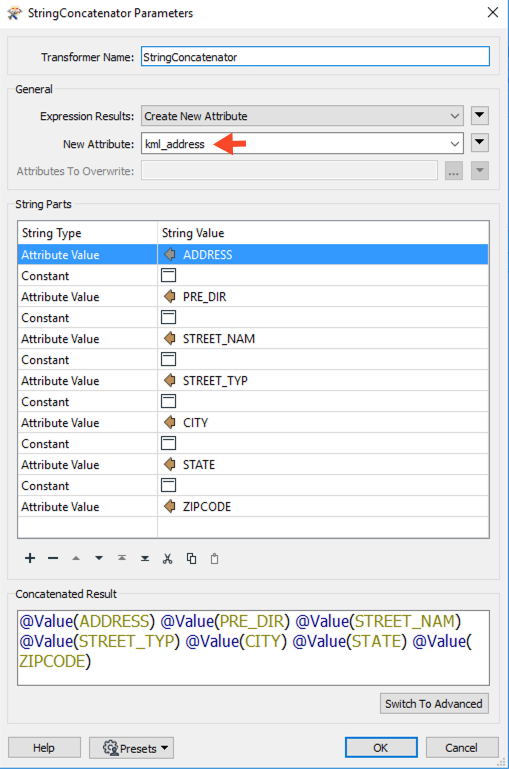Click arrow menu beside Expression Results
This screenshot has width=509, height=769.
click(x=480, y=116)
